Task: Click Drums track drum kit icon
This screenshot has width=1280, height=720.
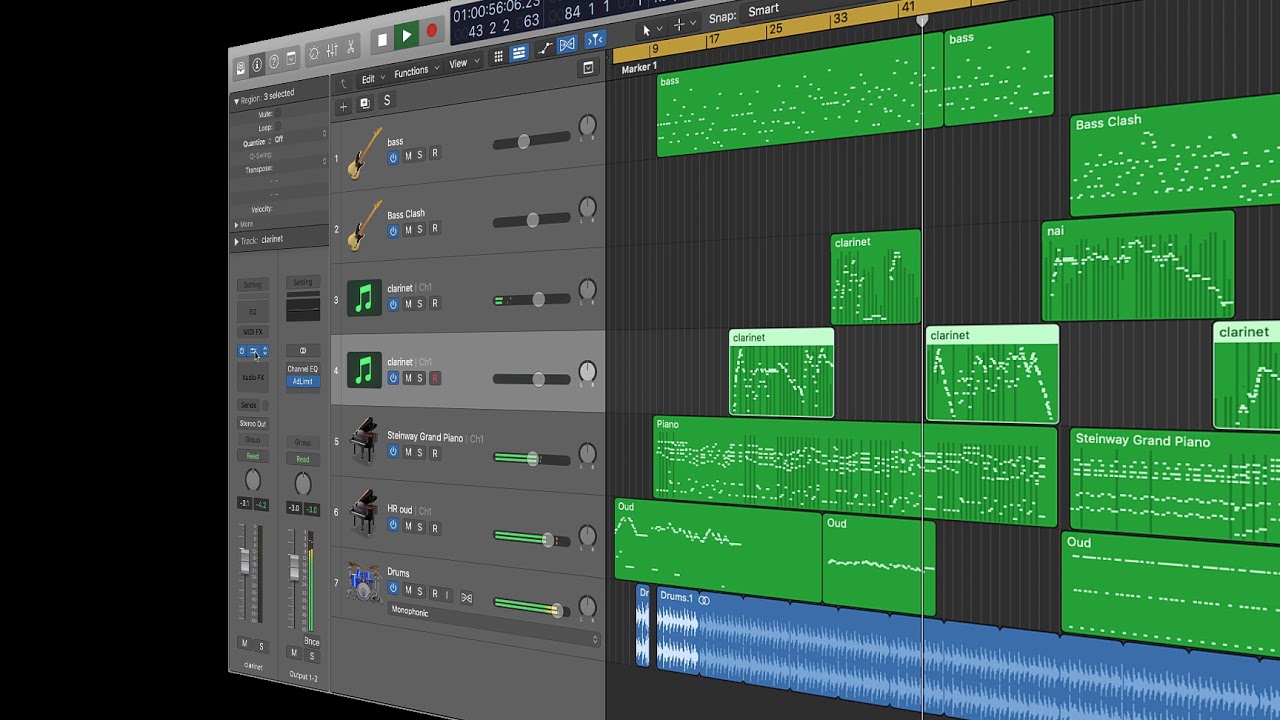Action: [363, 582]
